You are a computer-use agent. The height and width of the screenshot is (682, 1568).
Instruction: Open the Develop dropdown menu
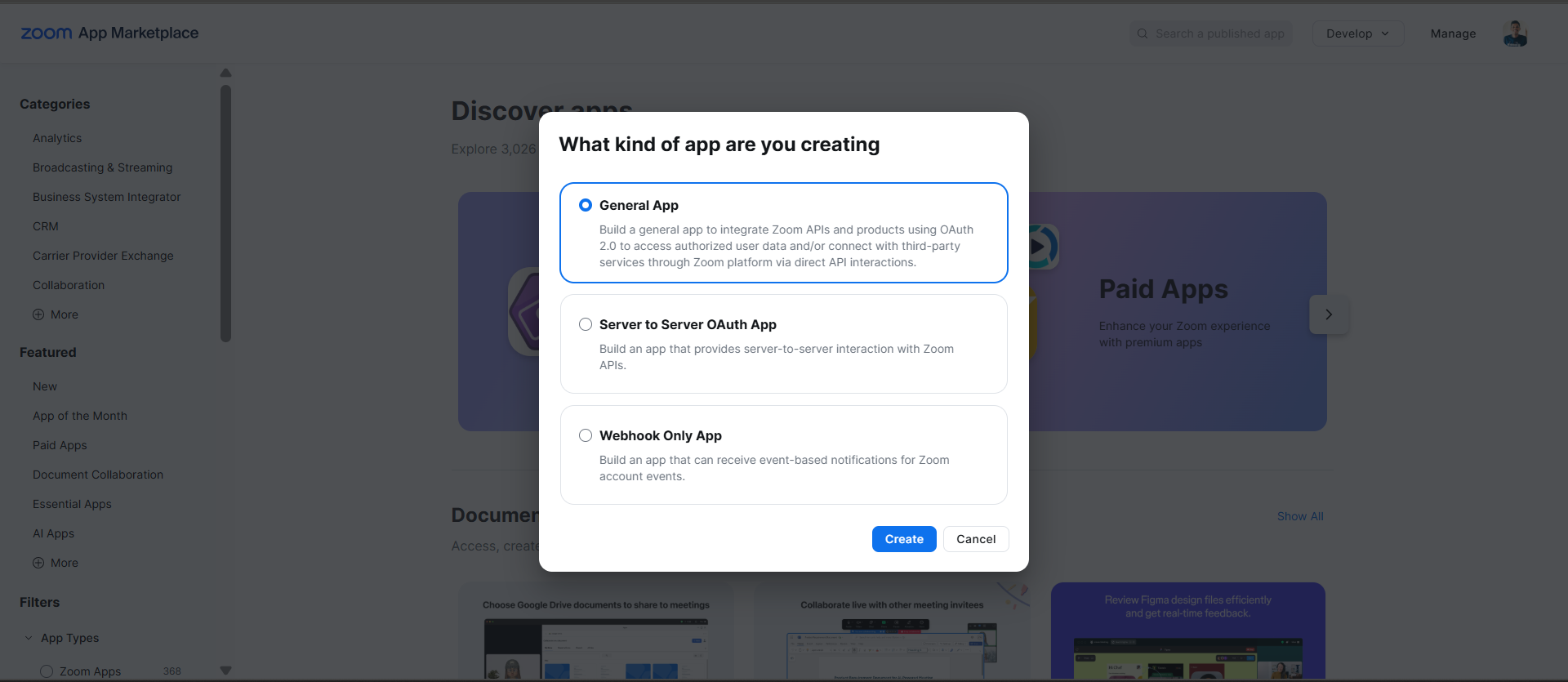[1357, 33]
